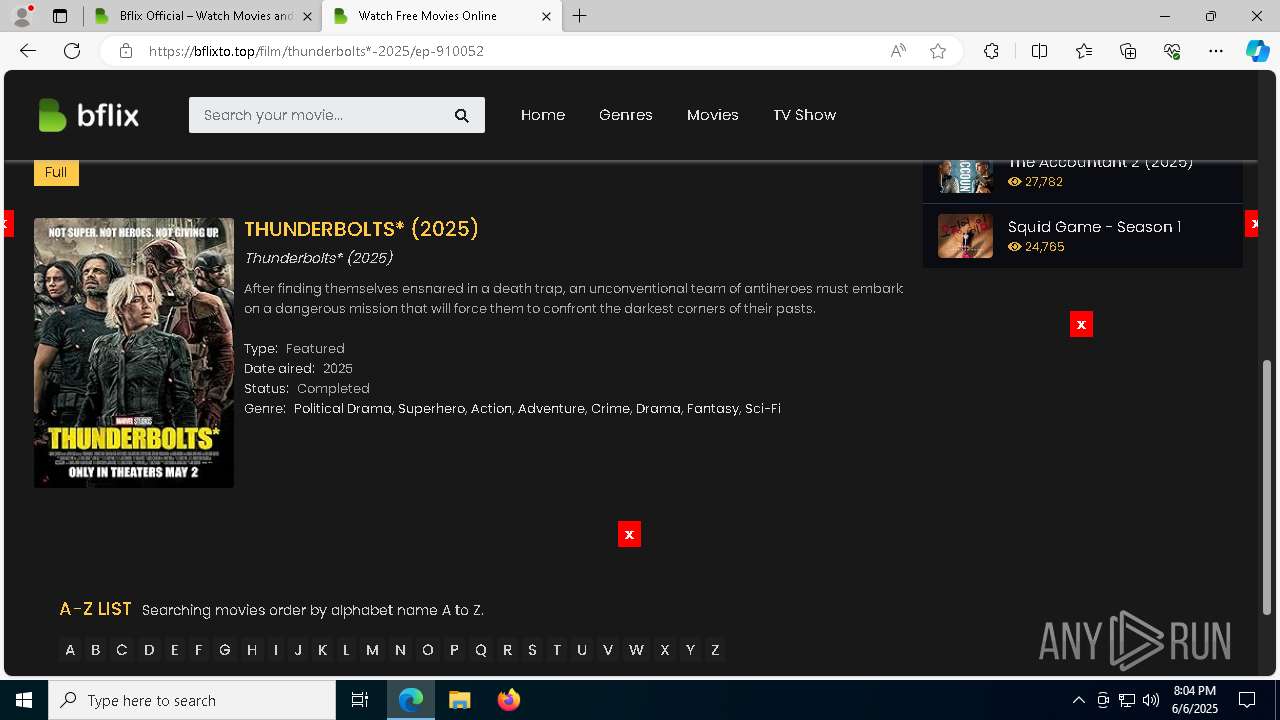Click the search magnifier icon
The height and width of the screenshot is (720, 1280).
coord(462,115)
